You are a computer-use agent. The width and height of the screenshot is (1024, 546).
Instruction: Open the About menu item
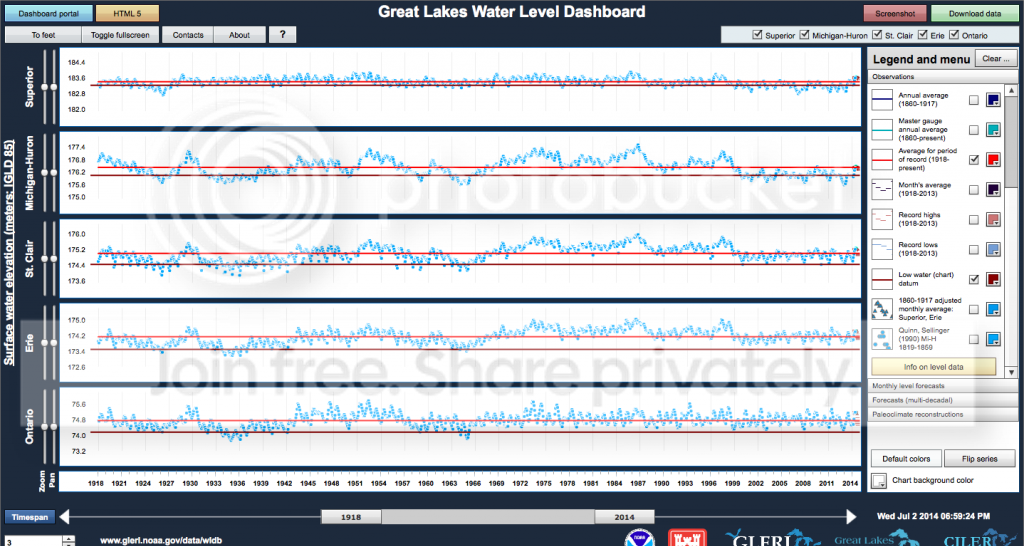tap(239, 35)
